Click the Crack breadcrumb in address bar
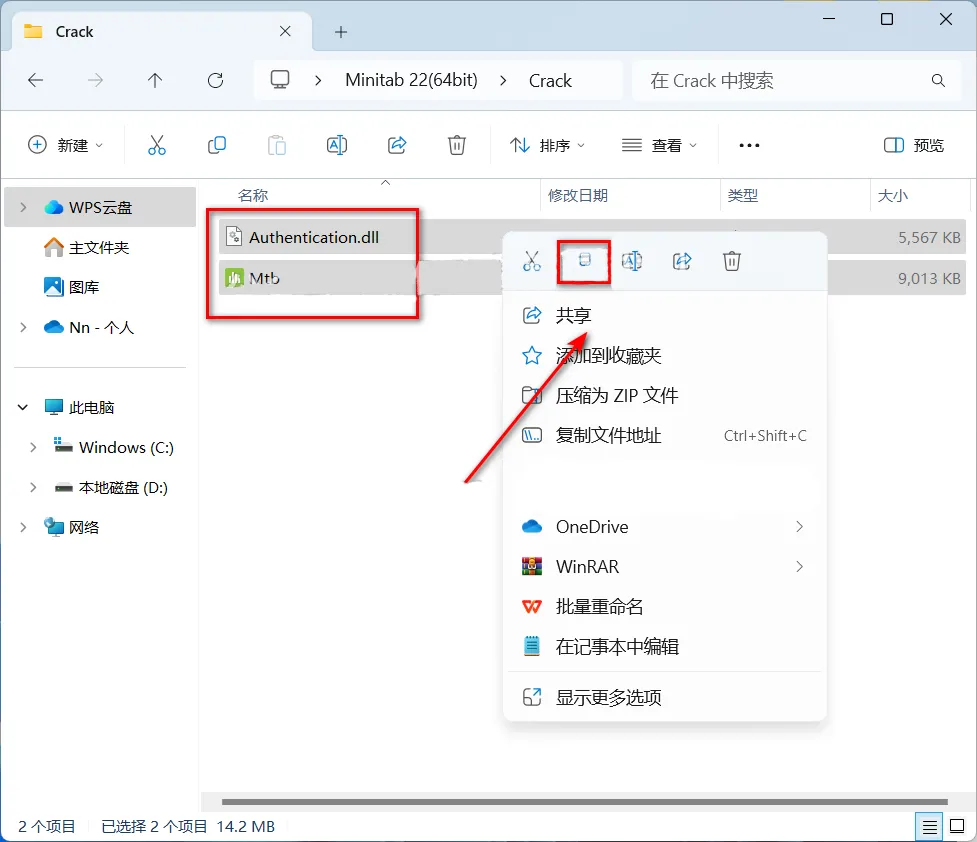 pyautogui.click(x=550, y=80)
